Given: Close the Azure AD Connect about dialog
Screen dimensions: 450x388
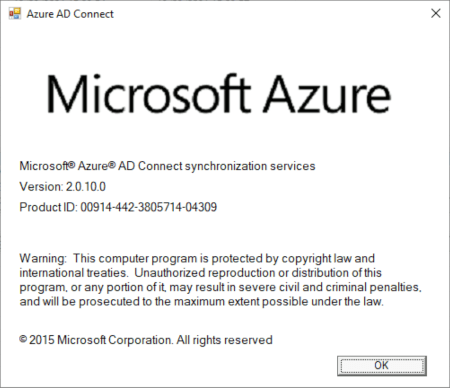Looking at the screenshot, I should tap(436, 13).
